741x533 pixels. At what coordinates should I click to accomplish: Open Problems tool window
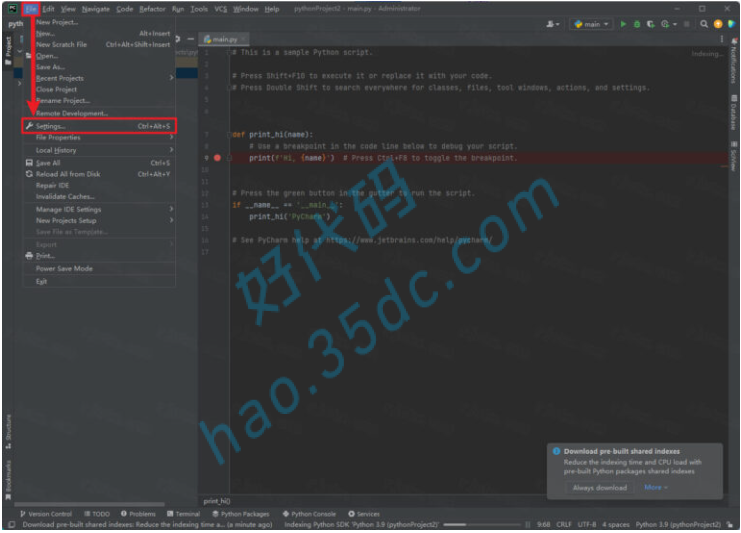(138, 514)
